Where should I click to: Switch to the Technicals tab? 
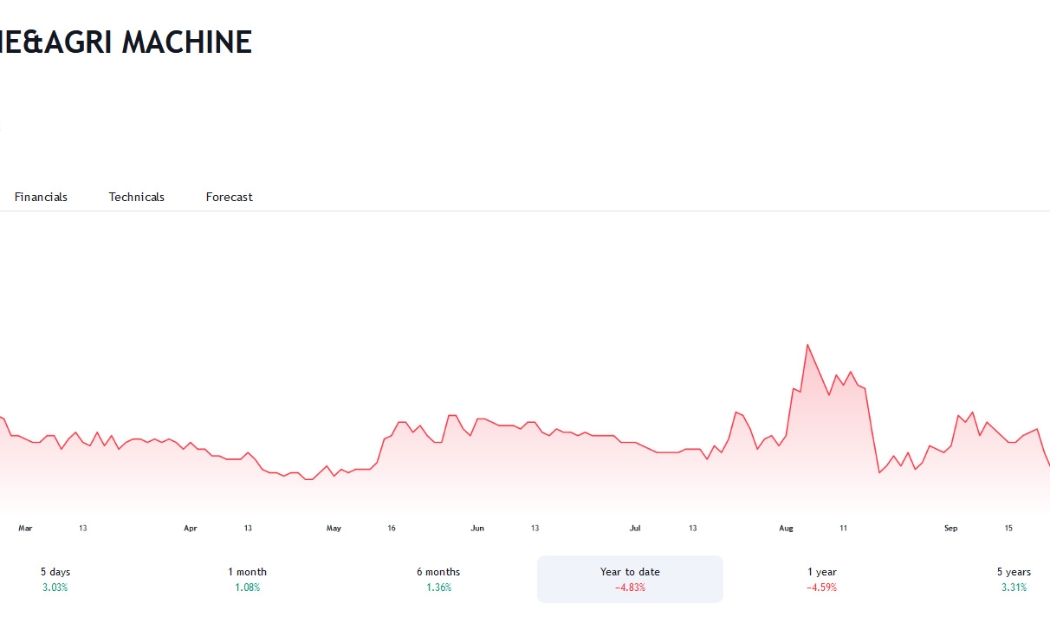click(137, 197)
